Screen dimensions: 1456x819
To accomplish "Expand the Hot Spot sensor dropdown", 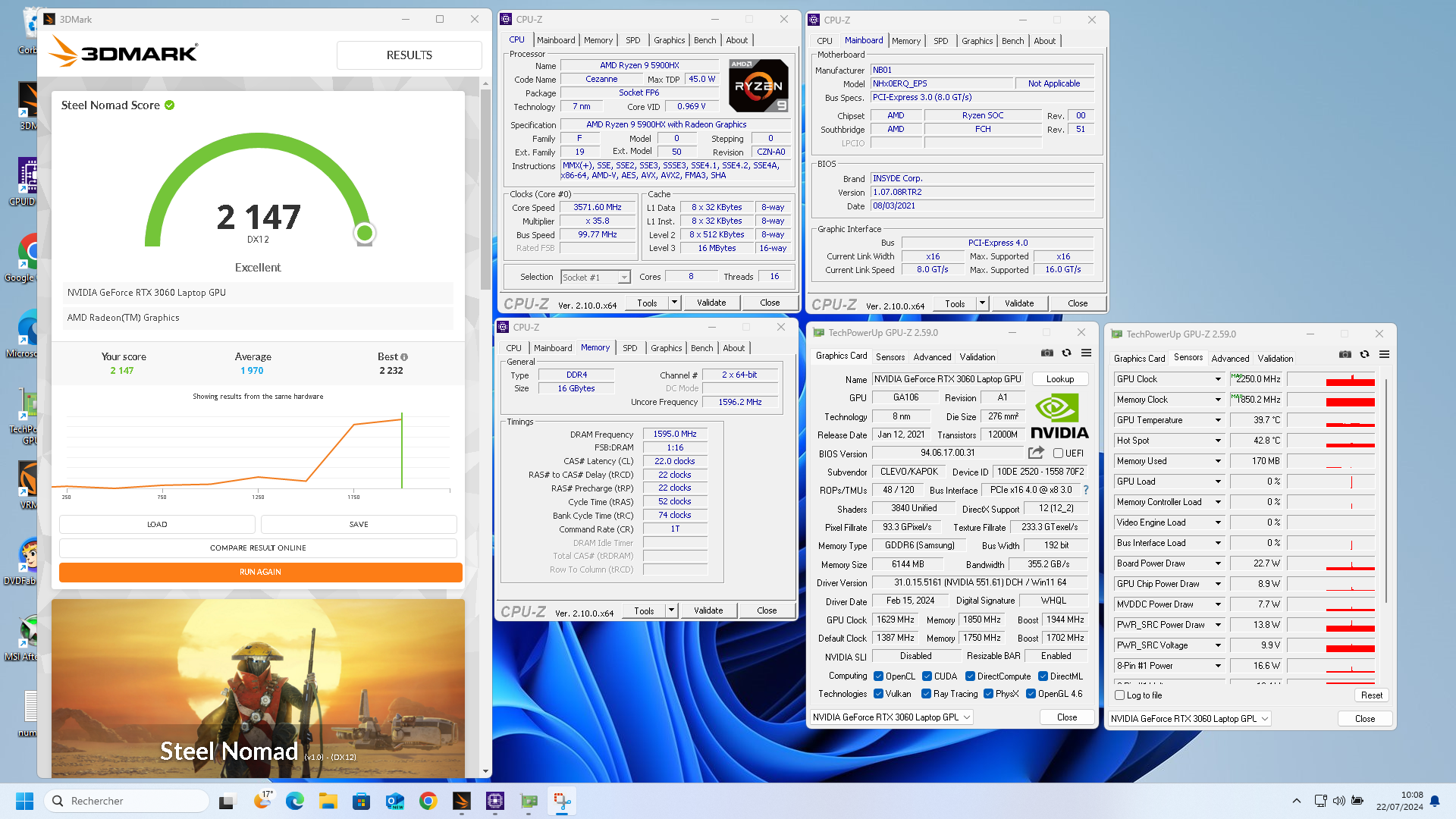I will [x=1218, y=441].
